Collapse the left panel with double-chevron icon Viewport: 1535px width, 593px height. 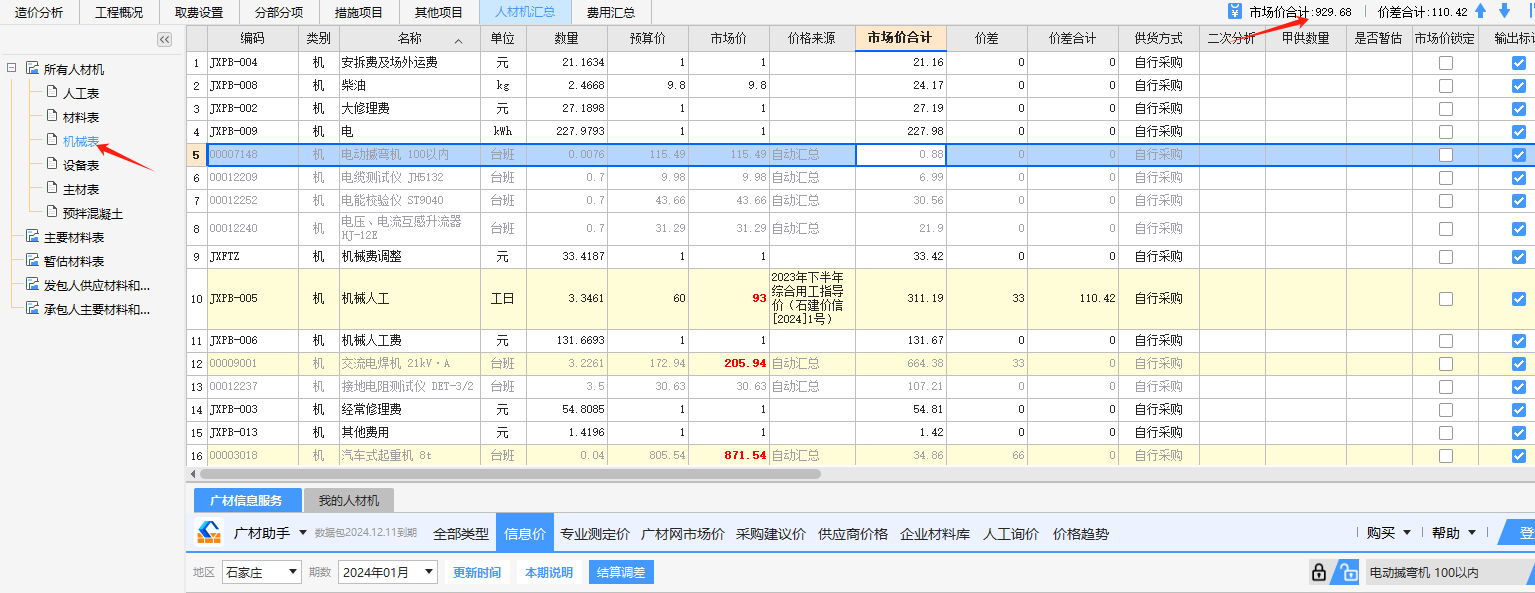coord(165,39)
